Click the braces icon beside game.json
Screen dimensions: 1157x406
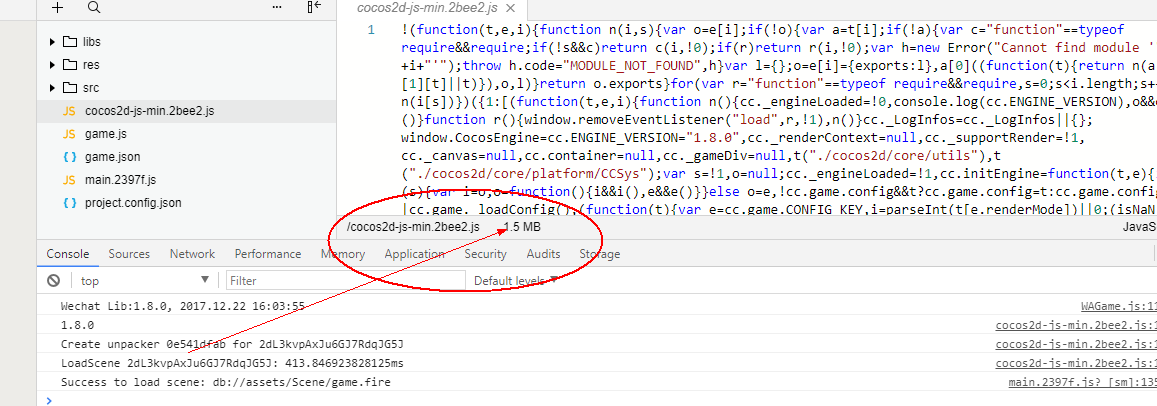pyautogui.click(x=69, y=156)
